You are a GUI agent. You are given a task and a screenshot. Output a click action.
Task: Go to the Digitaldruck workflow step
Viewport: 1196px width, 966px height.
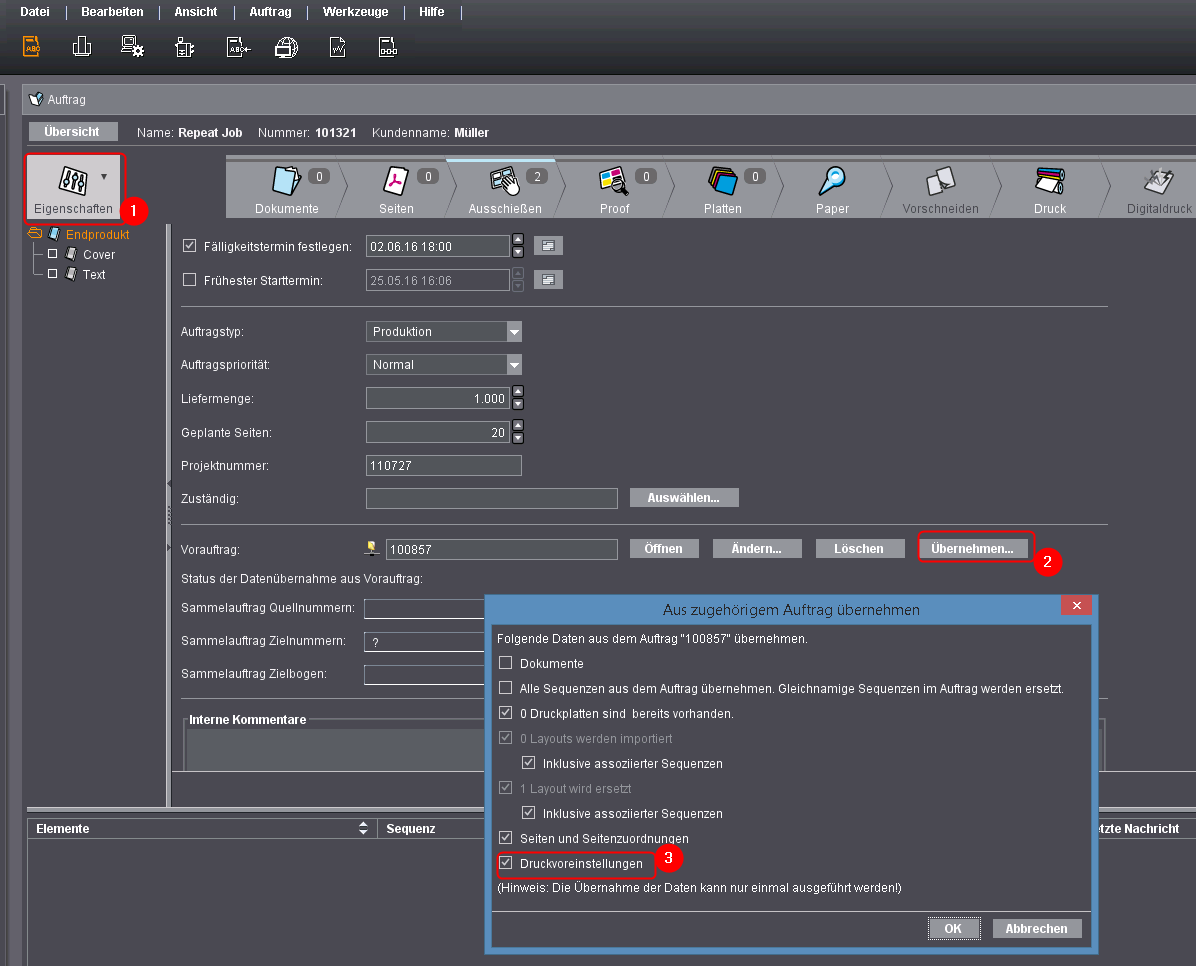tap(1159, 190)
